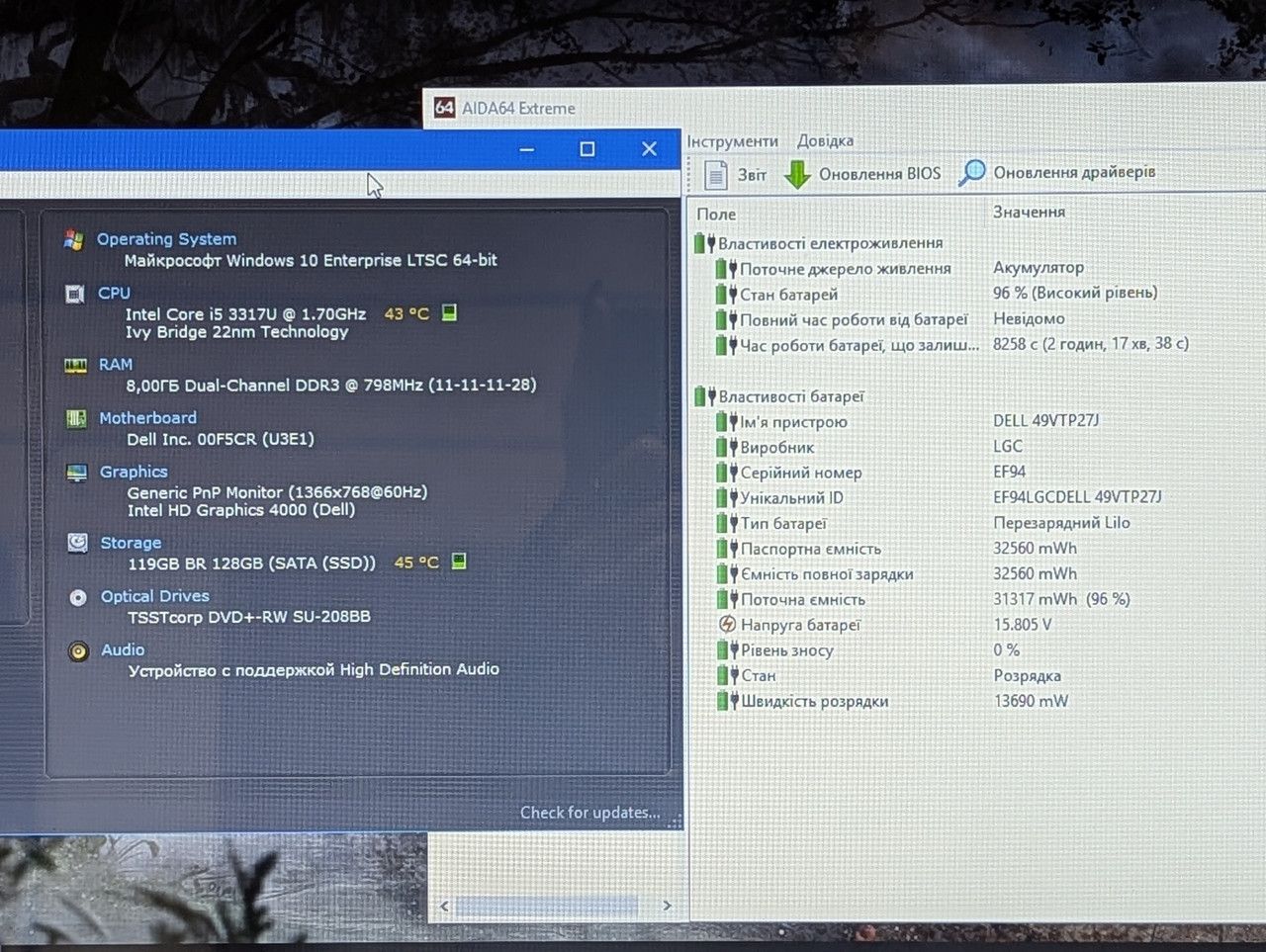Click the Поле column header
The image size is (1266, 952).
point(716,215)
